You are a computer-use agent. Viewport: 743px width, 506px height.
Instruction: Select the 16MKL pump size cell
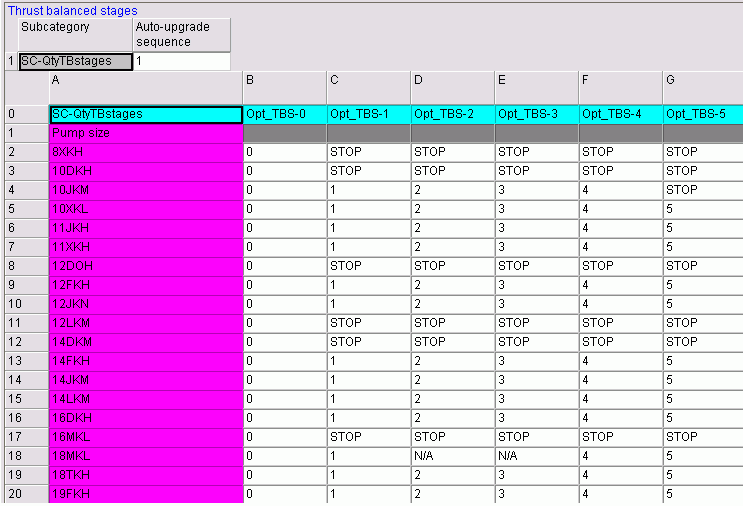[146, 437]
